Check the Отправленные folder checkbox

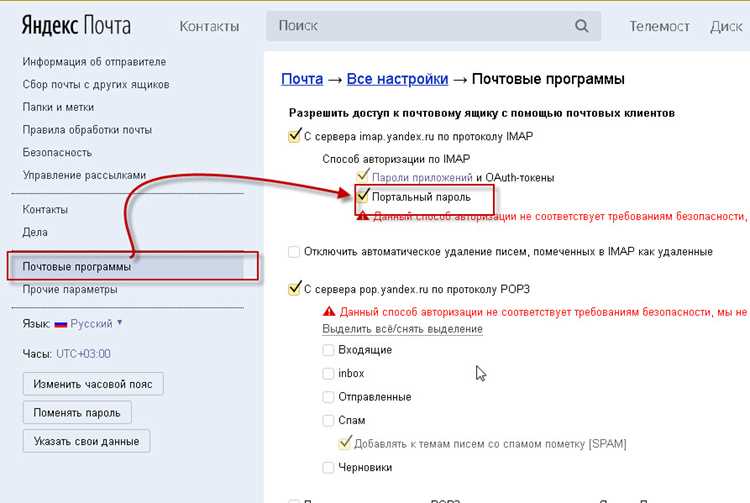(x=328, y=397)
